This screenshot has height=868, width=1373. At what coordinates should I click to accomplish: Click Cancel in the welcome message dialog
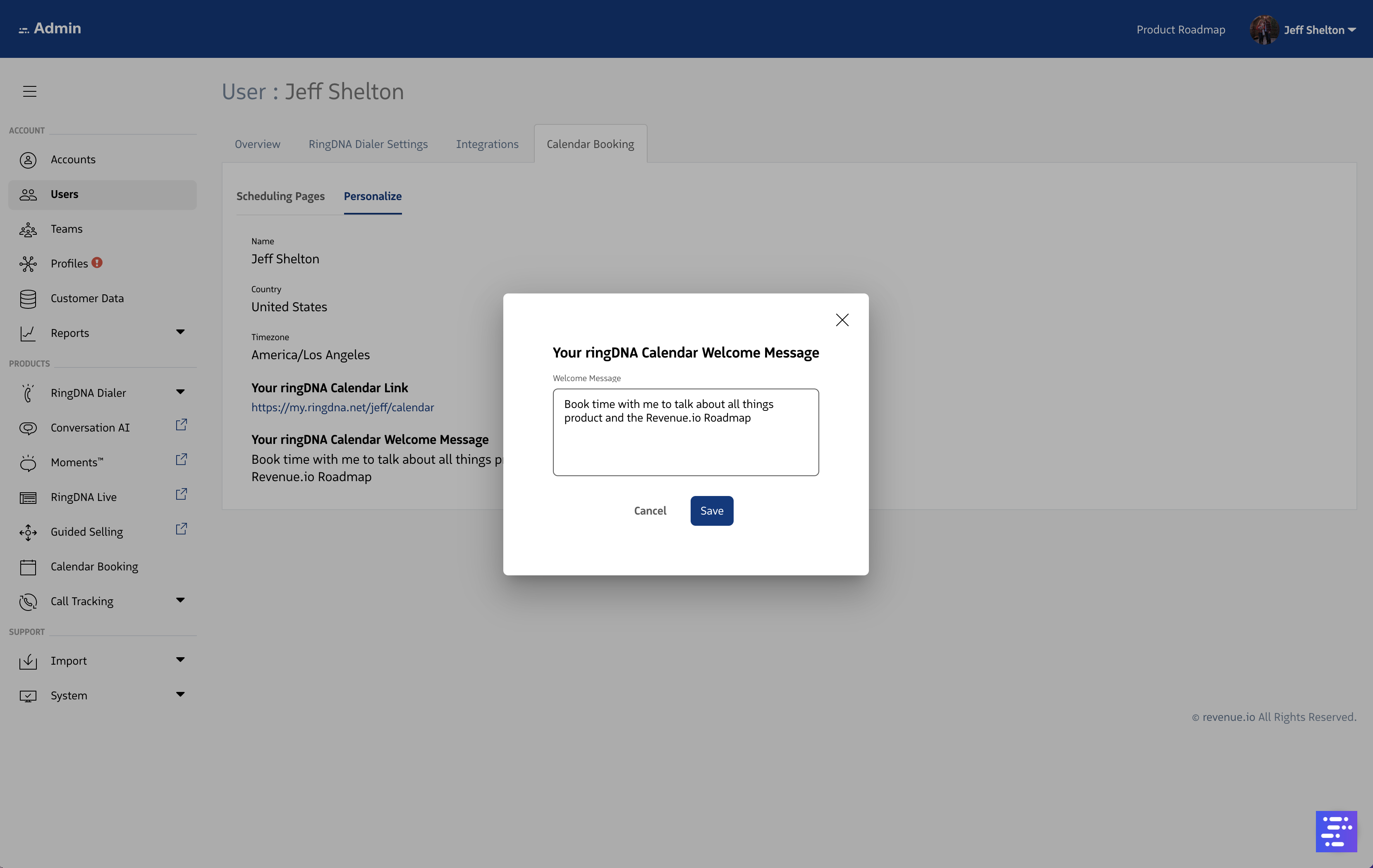click(x=650, y=510)
